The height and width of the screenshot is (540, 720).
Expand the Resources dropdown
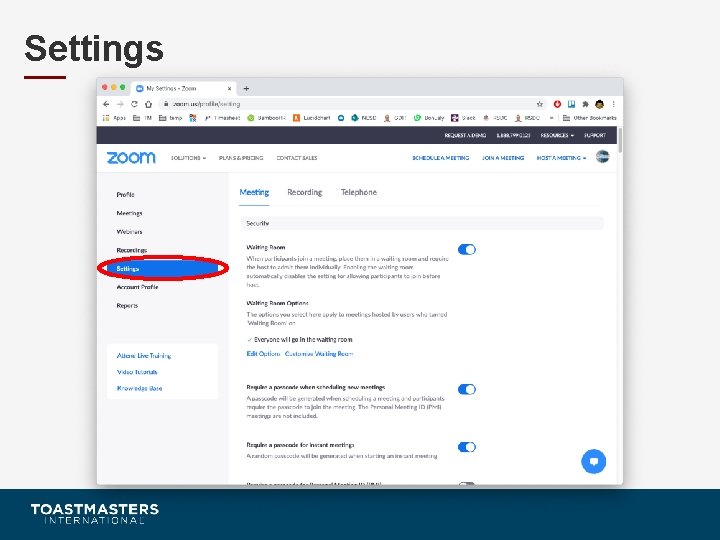[557, 135]
